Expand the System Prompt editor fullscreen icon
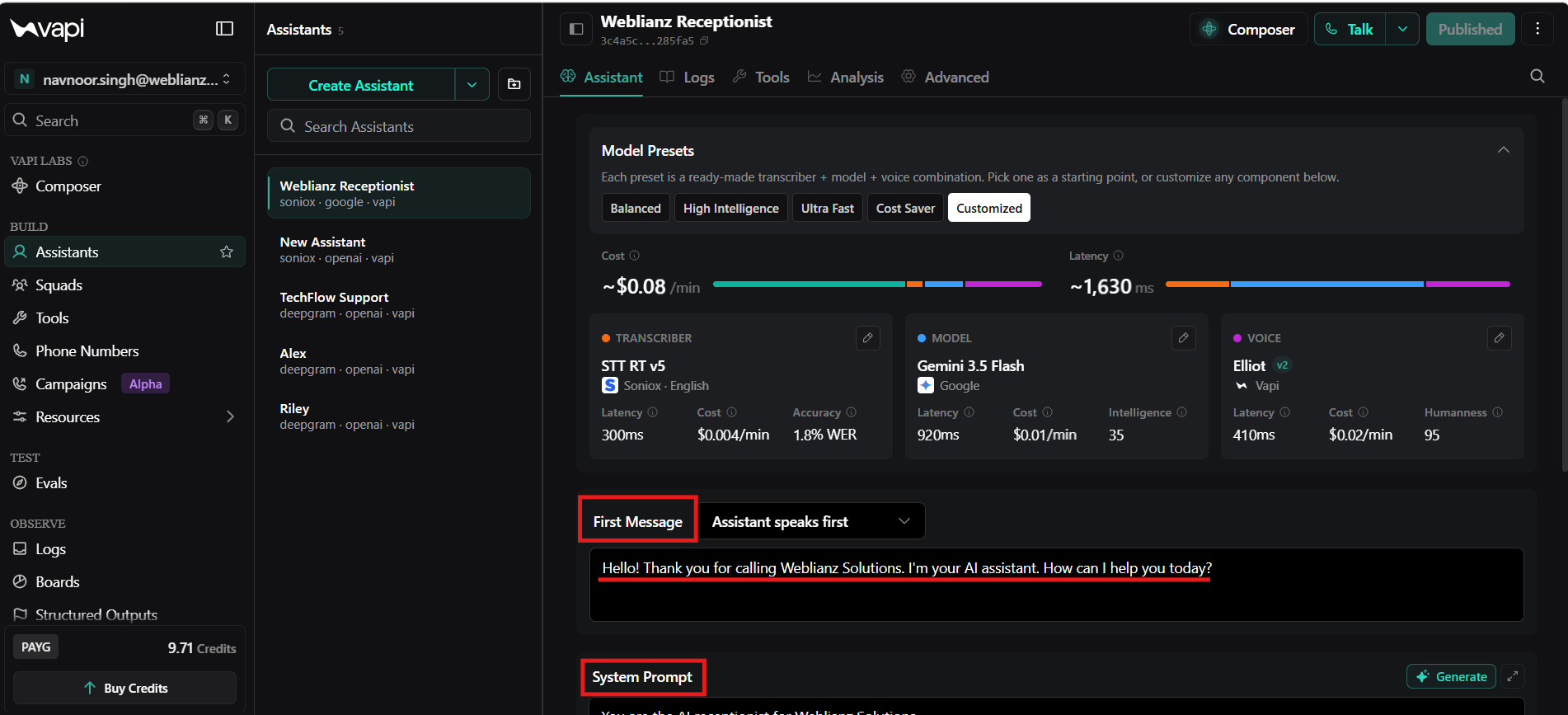 pyautogui.click(x=1512, y=676)
